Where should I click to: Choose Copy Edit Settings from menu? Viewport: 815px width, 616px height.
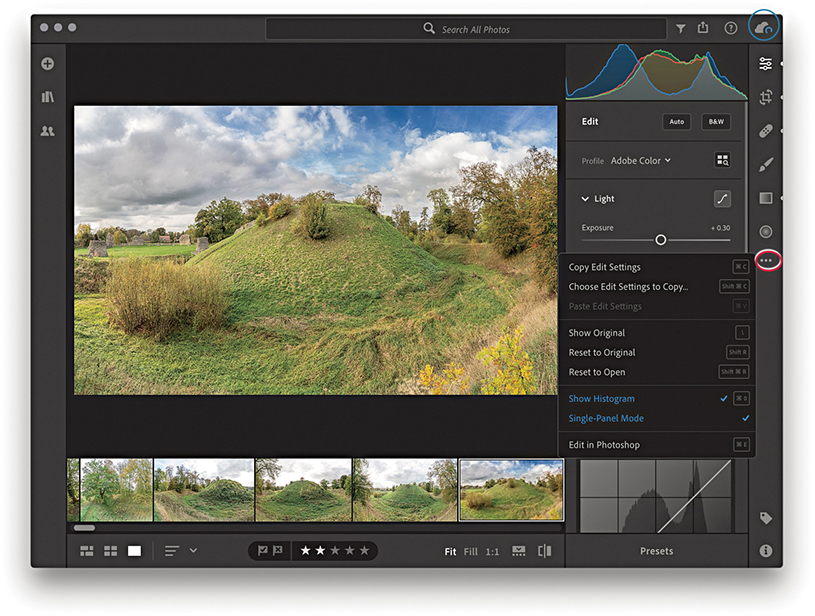click(x=604, y=267)
